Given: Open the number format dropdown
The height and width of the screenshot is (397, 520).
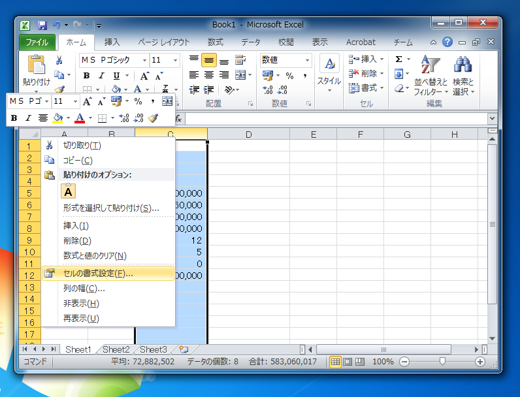Looking at the screenshot, I should click(307, 60).
